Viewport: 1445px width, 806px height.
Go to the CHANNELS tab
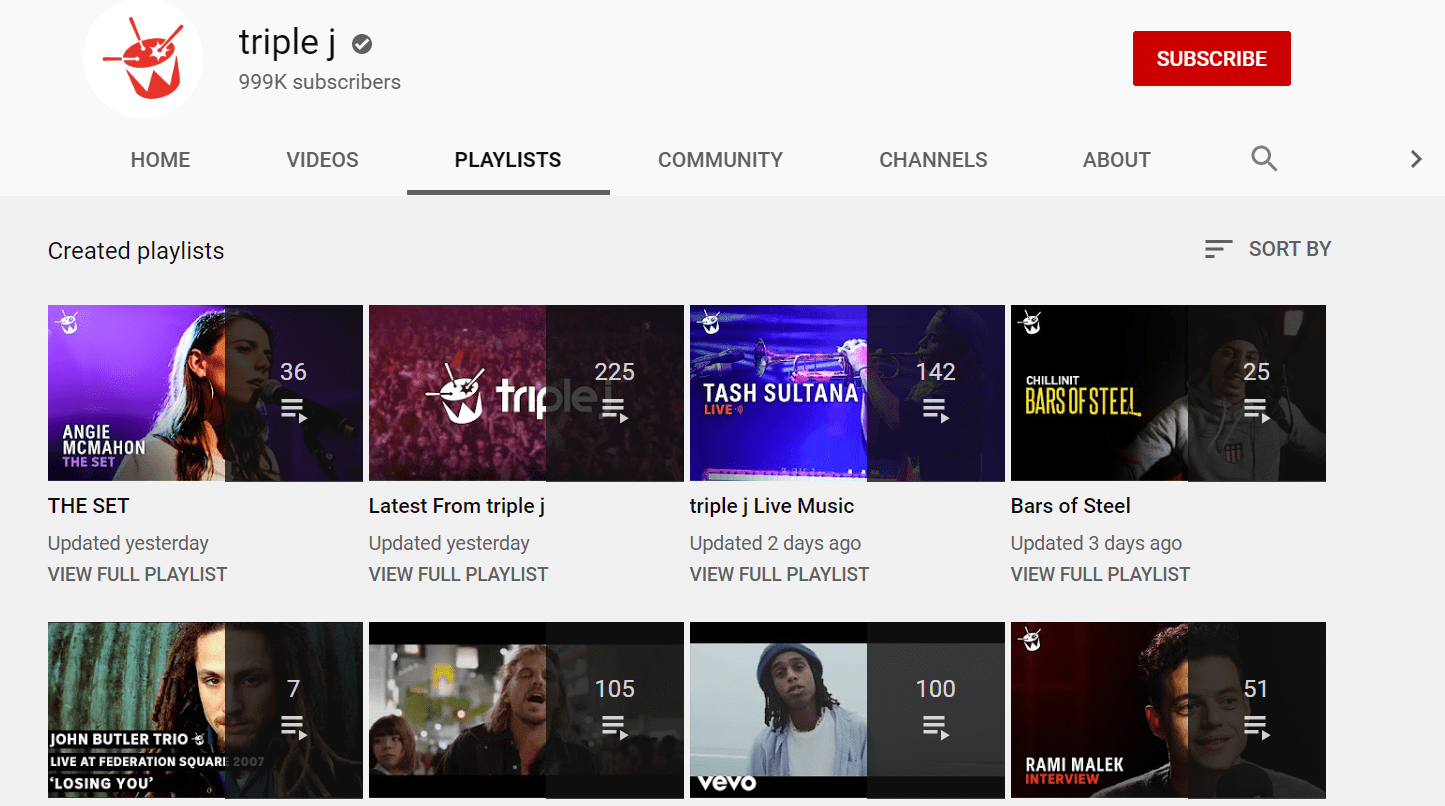pyautogui.click(x=933, y=160)
